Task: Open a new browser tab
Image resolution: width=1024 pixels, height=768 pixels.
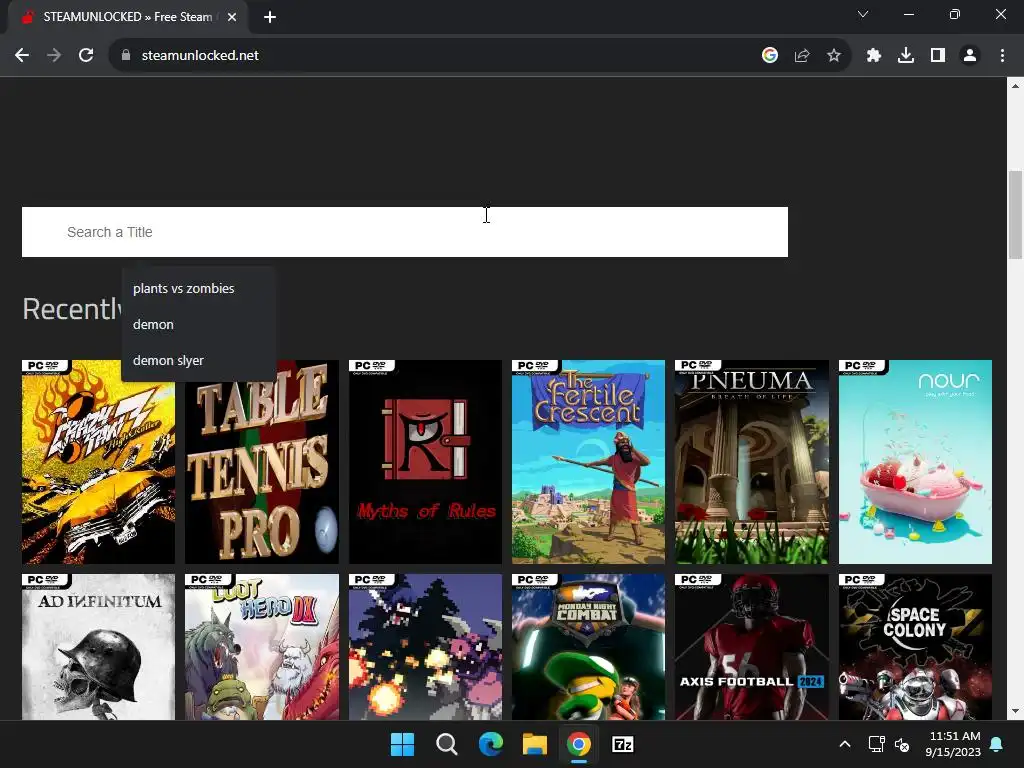Action: pyautogui.click(x=270, y=17)
